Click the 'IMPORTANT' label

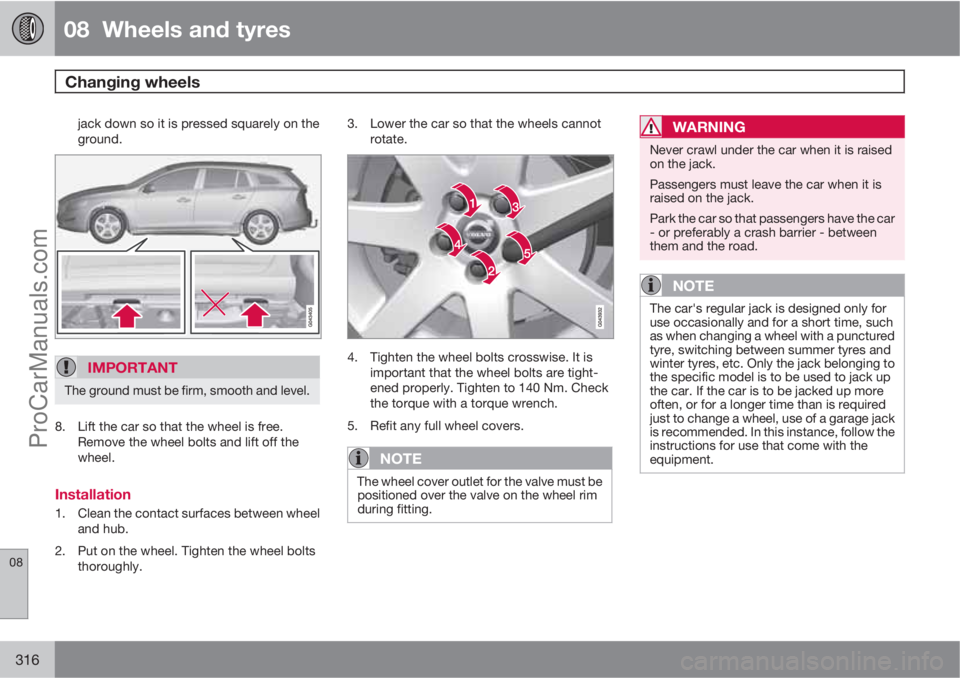(132, 367)
